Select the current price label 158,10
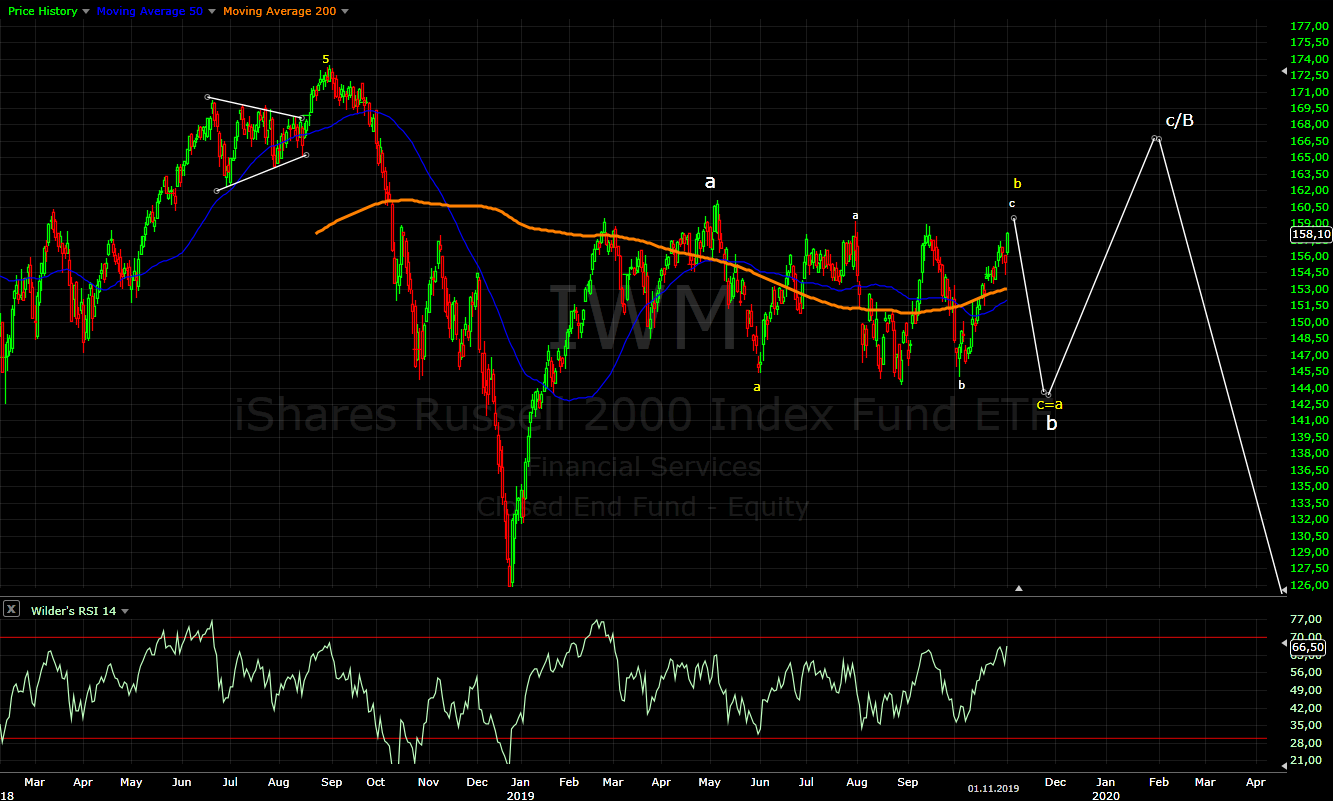This screenshot has height=801, width=1333. 1311,234
